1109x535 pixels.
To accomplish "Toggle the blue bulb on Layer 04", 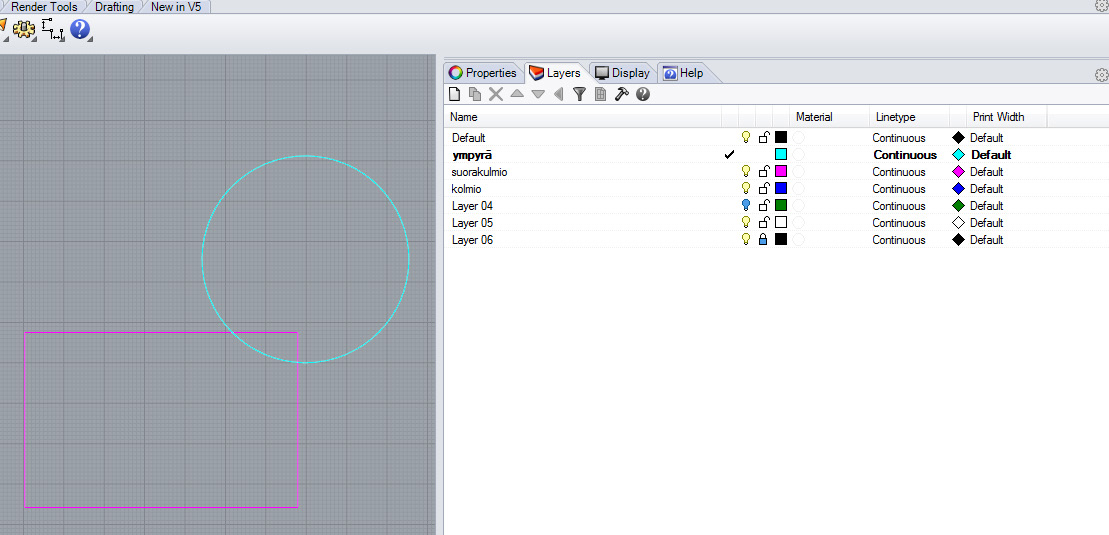I will (x=745, y=205).
